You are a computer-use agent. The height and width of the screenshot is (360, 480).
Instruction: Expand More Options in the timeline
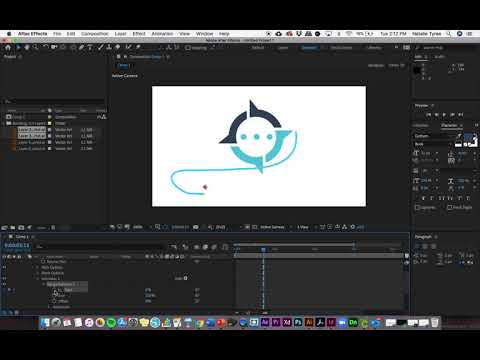38,273
